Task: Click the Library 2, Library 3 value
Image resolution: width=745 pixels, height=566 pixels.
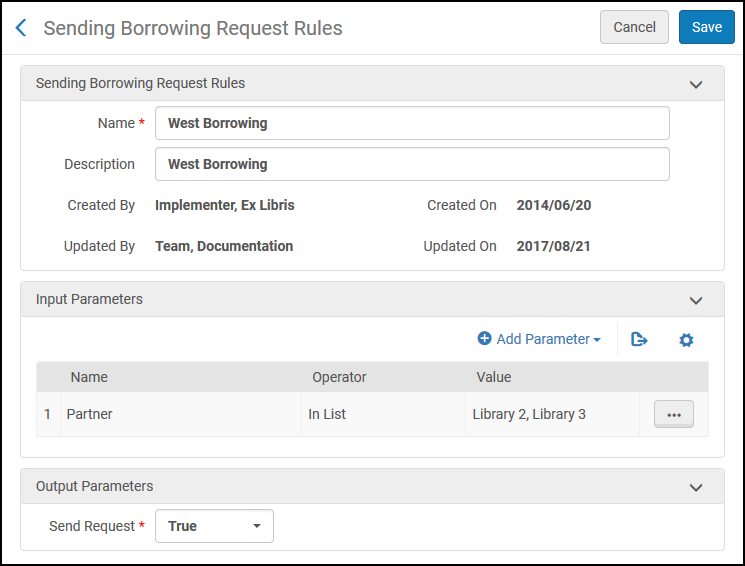Action: [x=529, y=414]
